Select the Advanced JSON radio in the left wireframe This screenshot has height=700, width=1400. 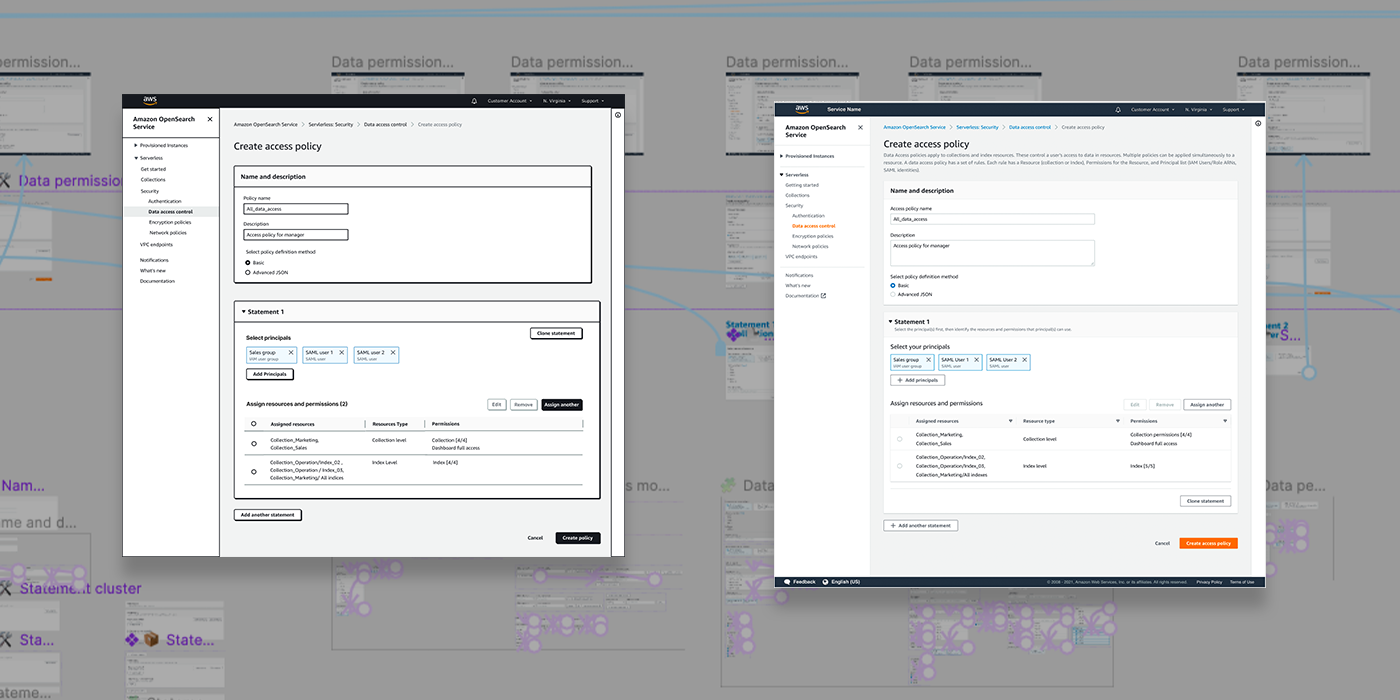pyautogui.click(x=248, y=272)
